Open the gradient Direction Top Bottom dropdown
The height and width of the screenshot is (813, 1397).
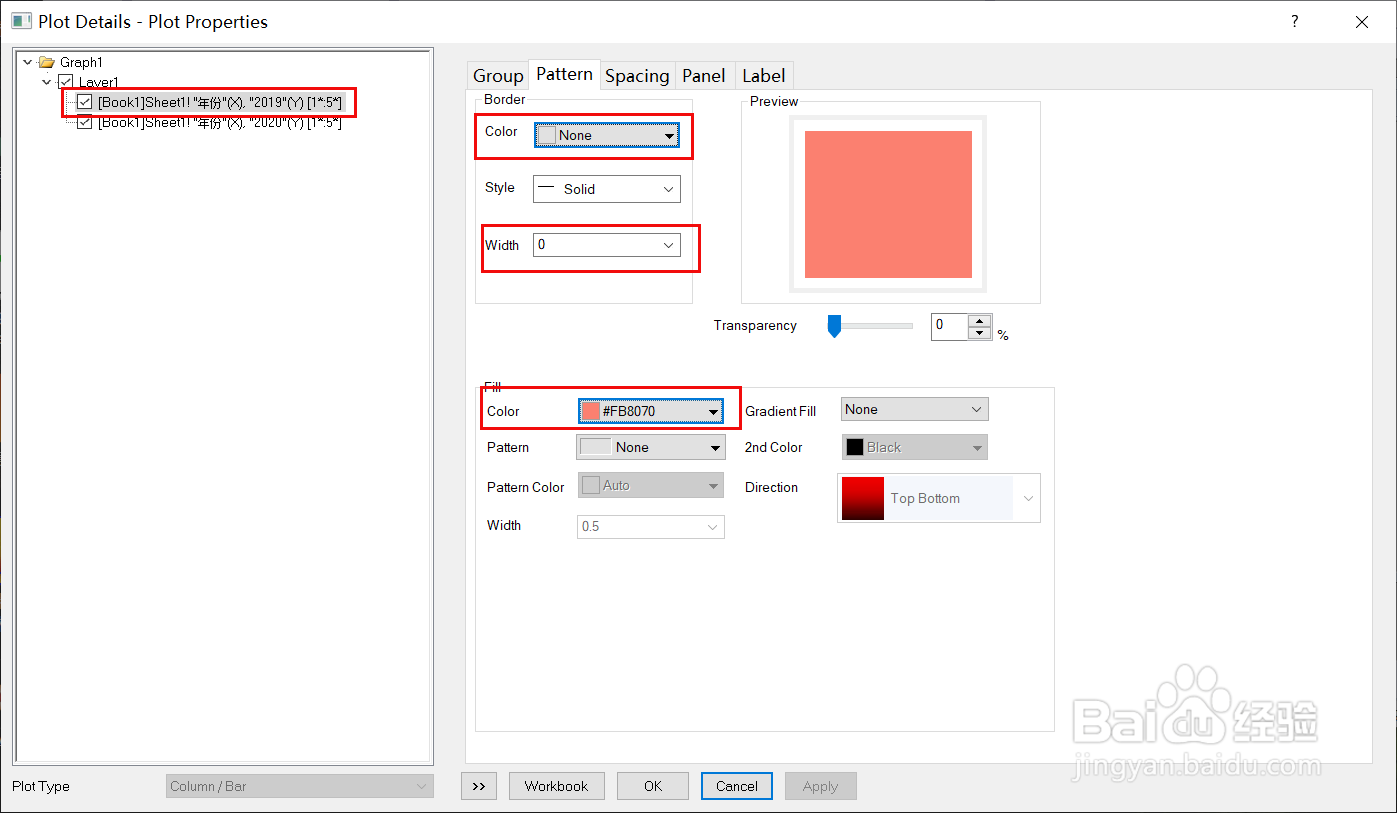tap(938, 498)
